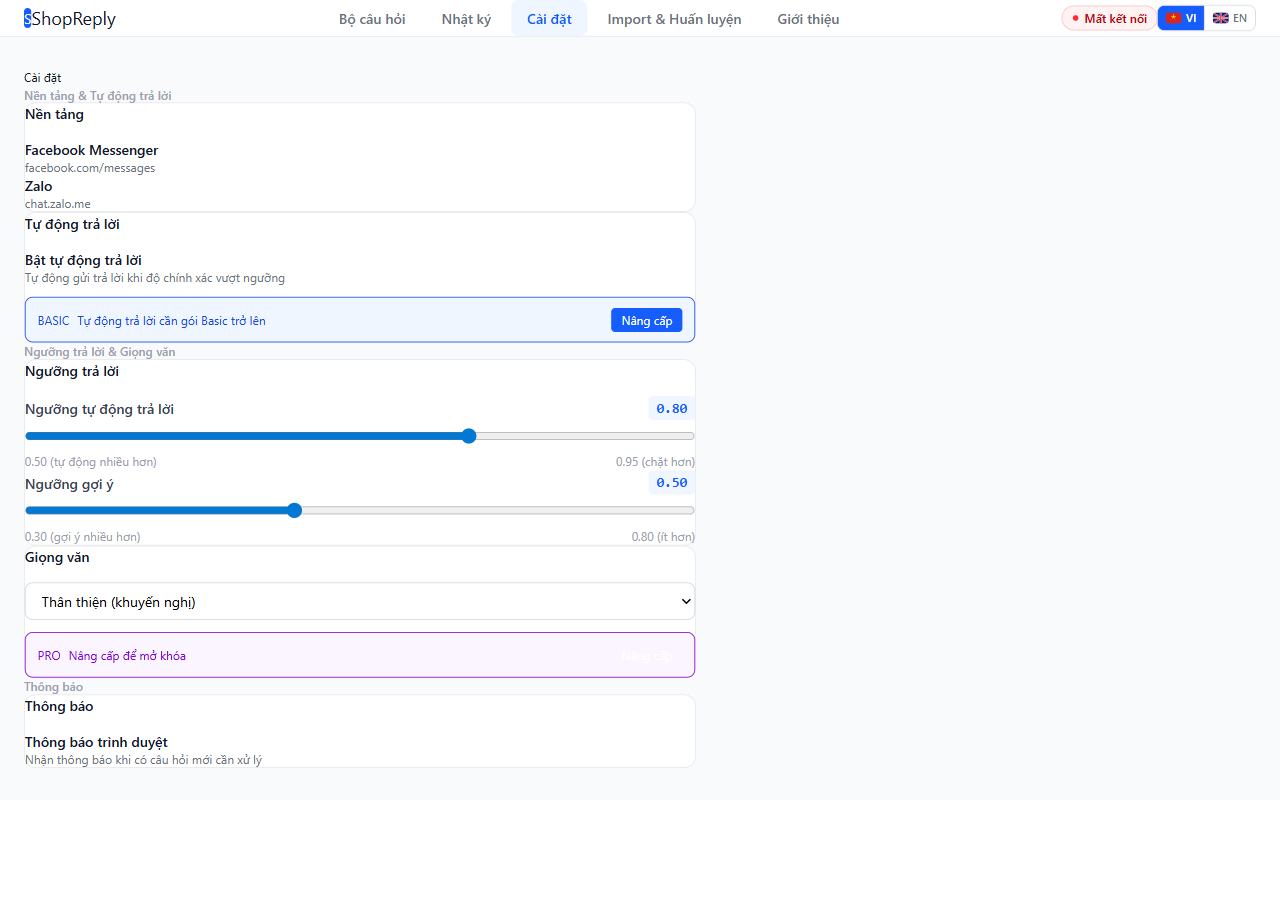Click the red Mất kết nối status indicator

1108,17
